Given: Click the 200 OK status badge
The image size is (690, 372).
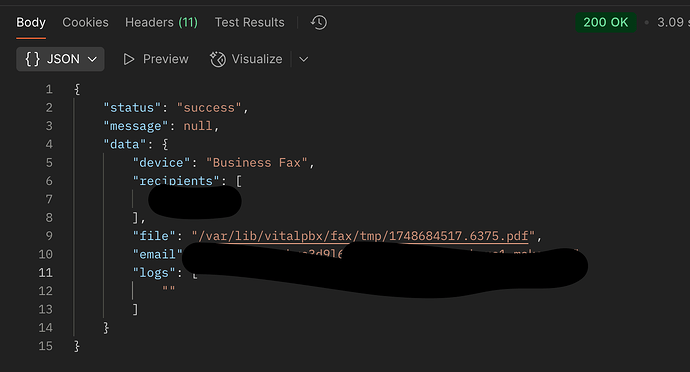Looking at the screenshot, I should tap(606, 22).
